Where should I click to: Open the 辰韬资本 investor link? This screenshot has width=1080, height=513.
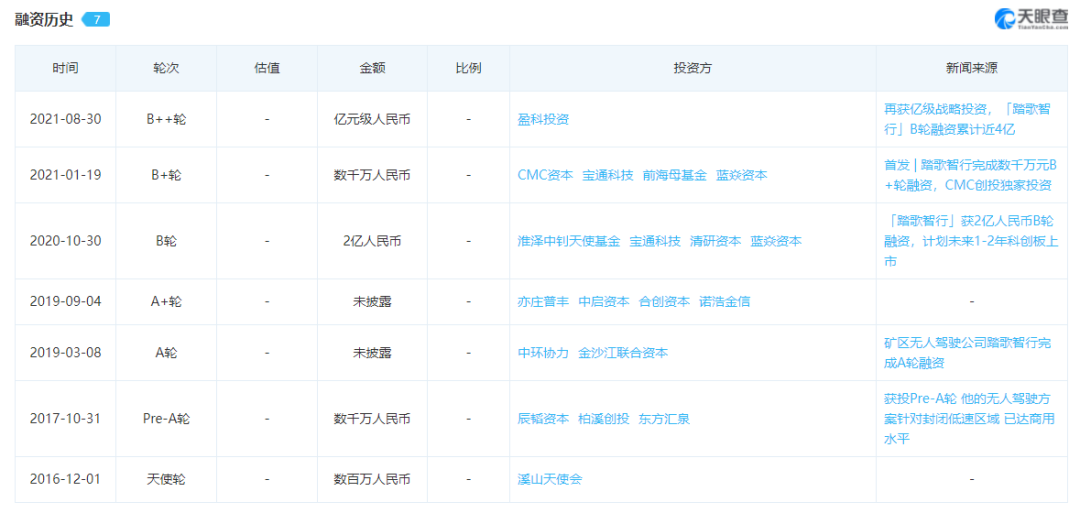tap(543, 419)
